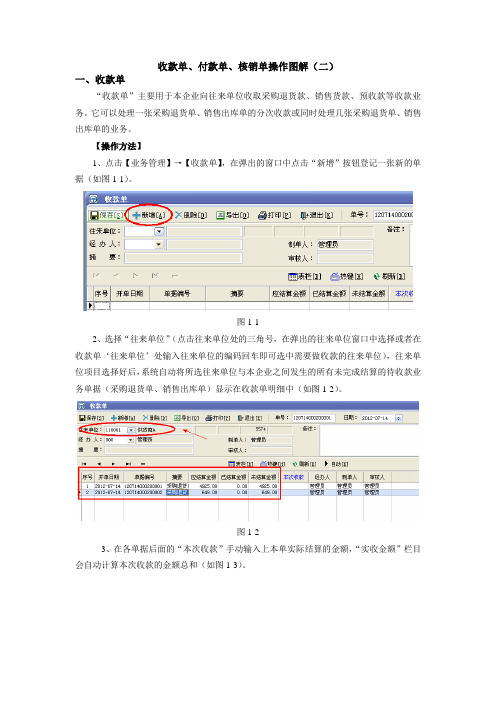Open the 经办人 dropdown arrow in Figure 1-1
The image size is (496, 702).
[159, 244]
